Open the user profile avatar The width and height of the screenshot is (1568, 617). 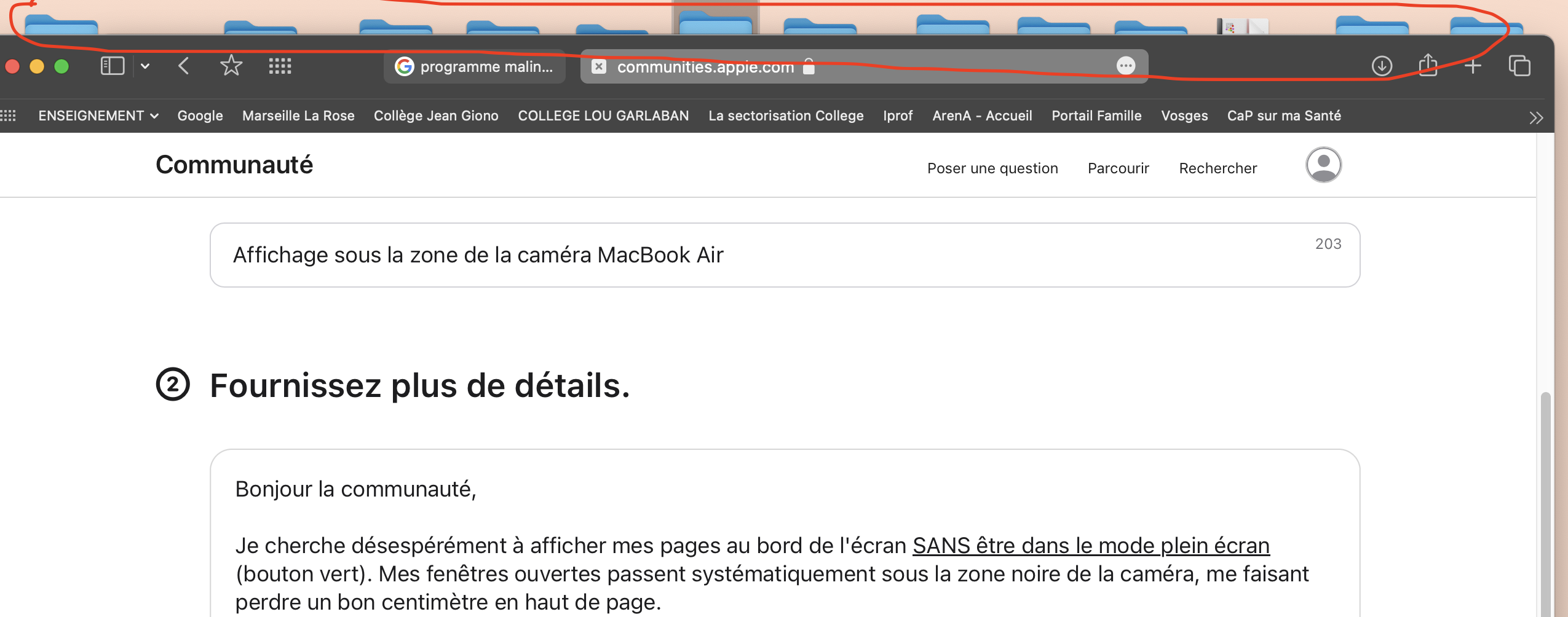[x=1323, y=165]
